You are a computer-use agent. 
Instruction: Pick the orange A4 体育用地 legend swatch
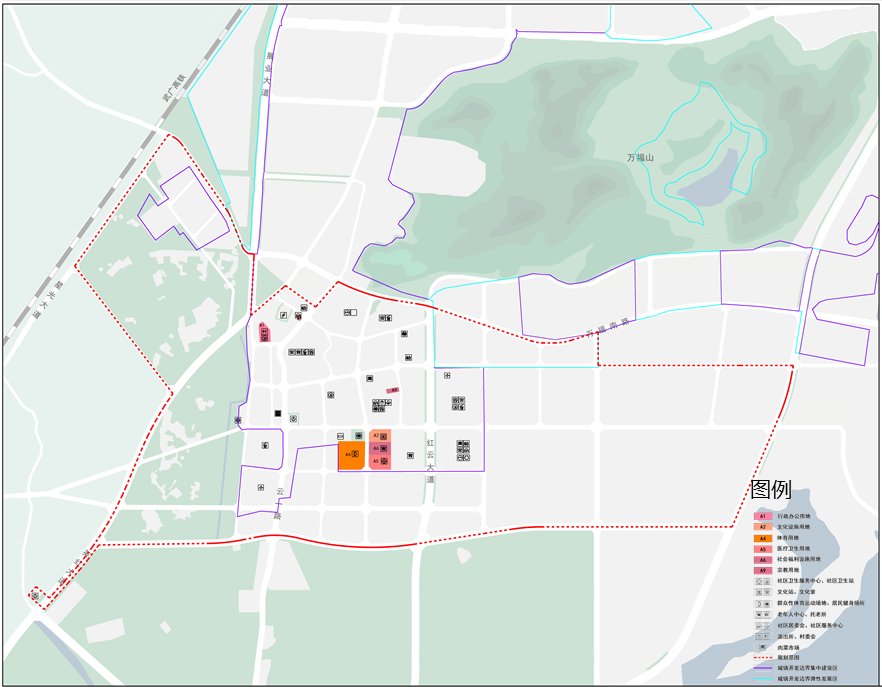click(763, 538)
